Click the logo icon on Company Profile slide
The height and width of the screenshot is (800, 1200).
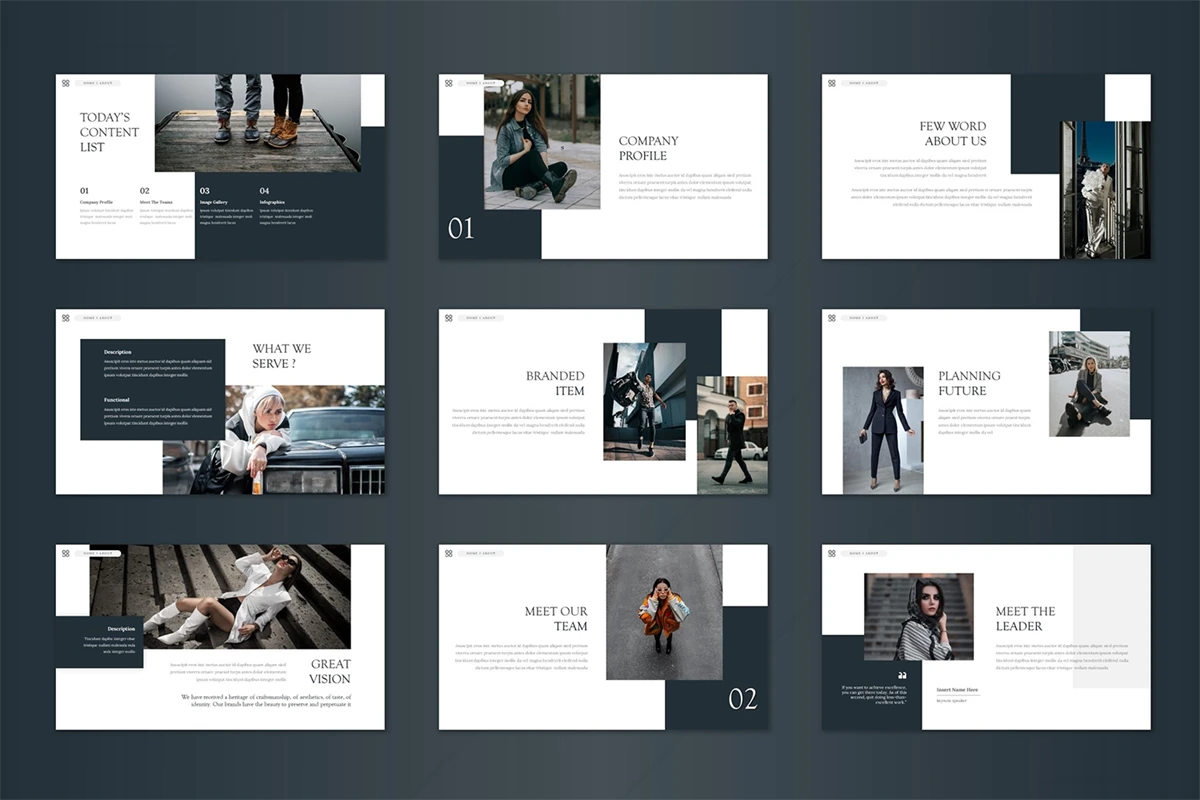[x=449, y=83]
